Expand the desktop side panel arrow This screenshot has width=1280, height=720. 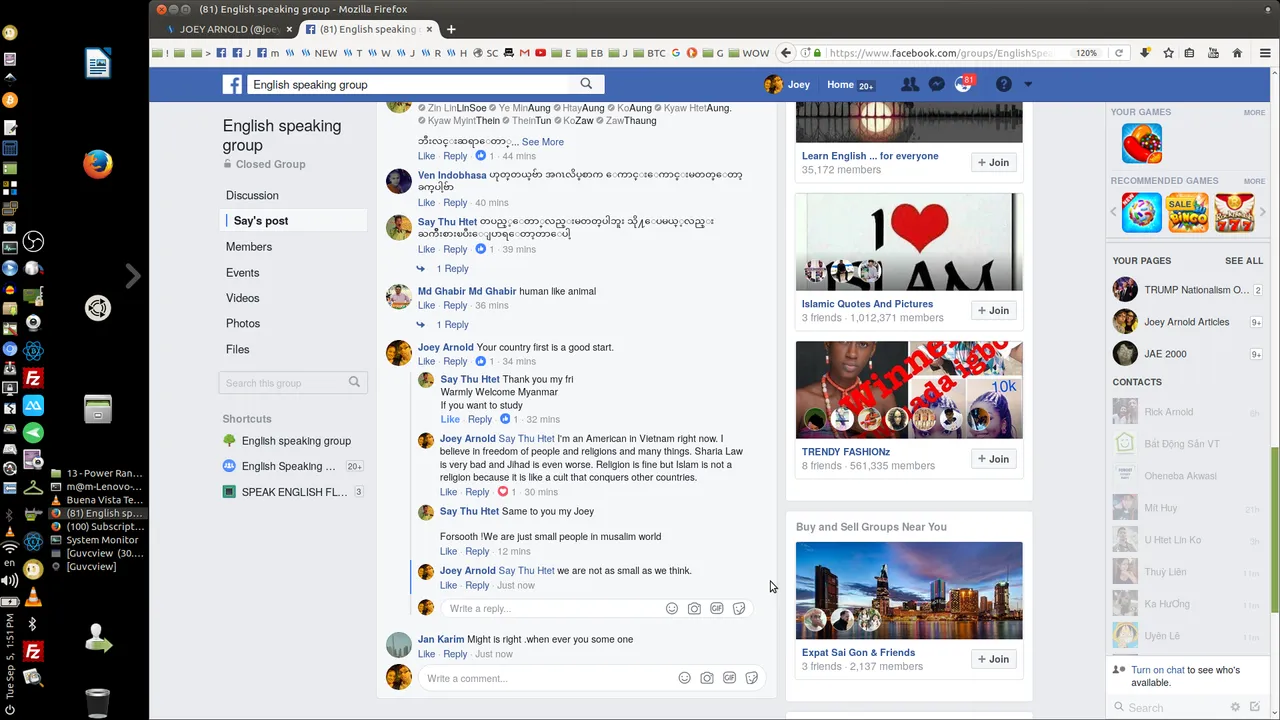click(133, 275)
